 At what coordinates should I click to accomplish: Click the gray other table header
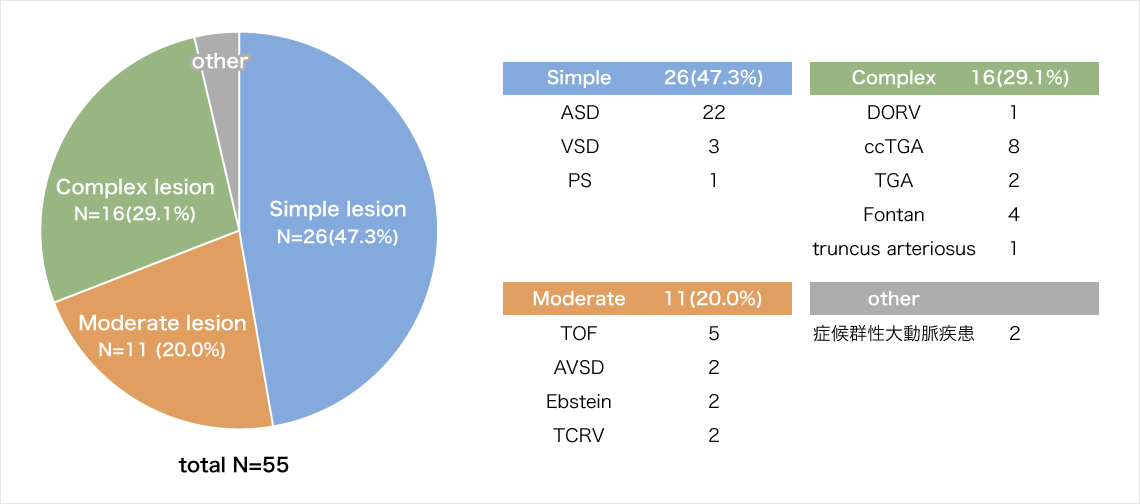click(x=953, y=298)
